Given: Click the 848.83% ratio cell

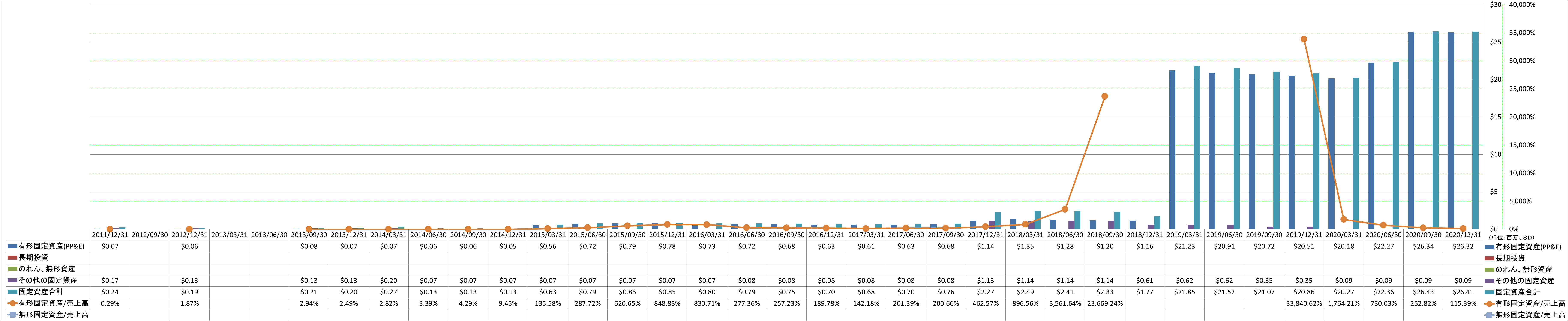Looking at the screenshot, I should pyautogui.click(x=667, y=303).
